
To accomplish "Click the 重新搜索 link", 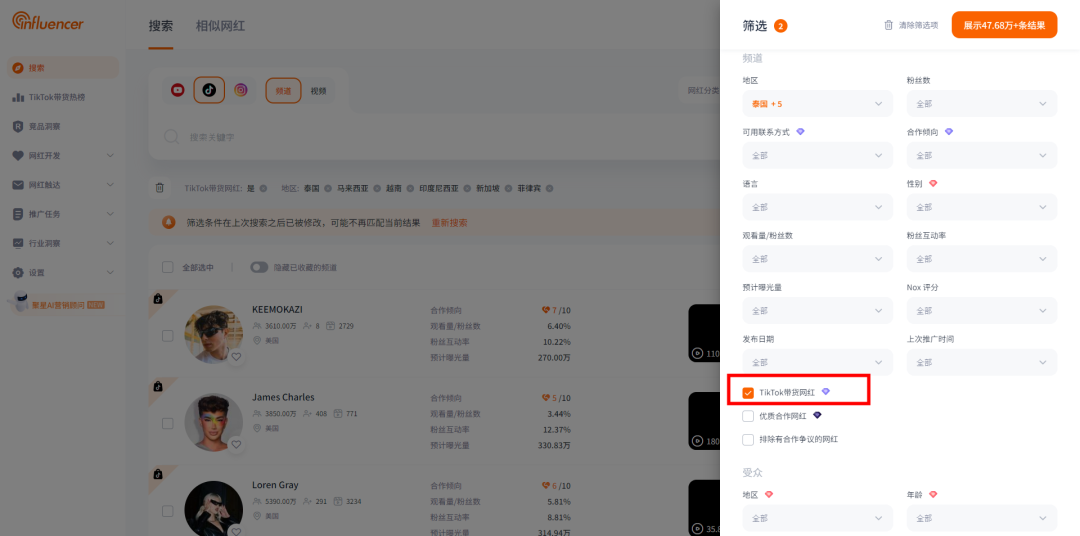I will 450,223.
